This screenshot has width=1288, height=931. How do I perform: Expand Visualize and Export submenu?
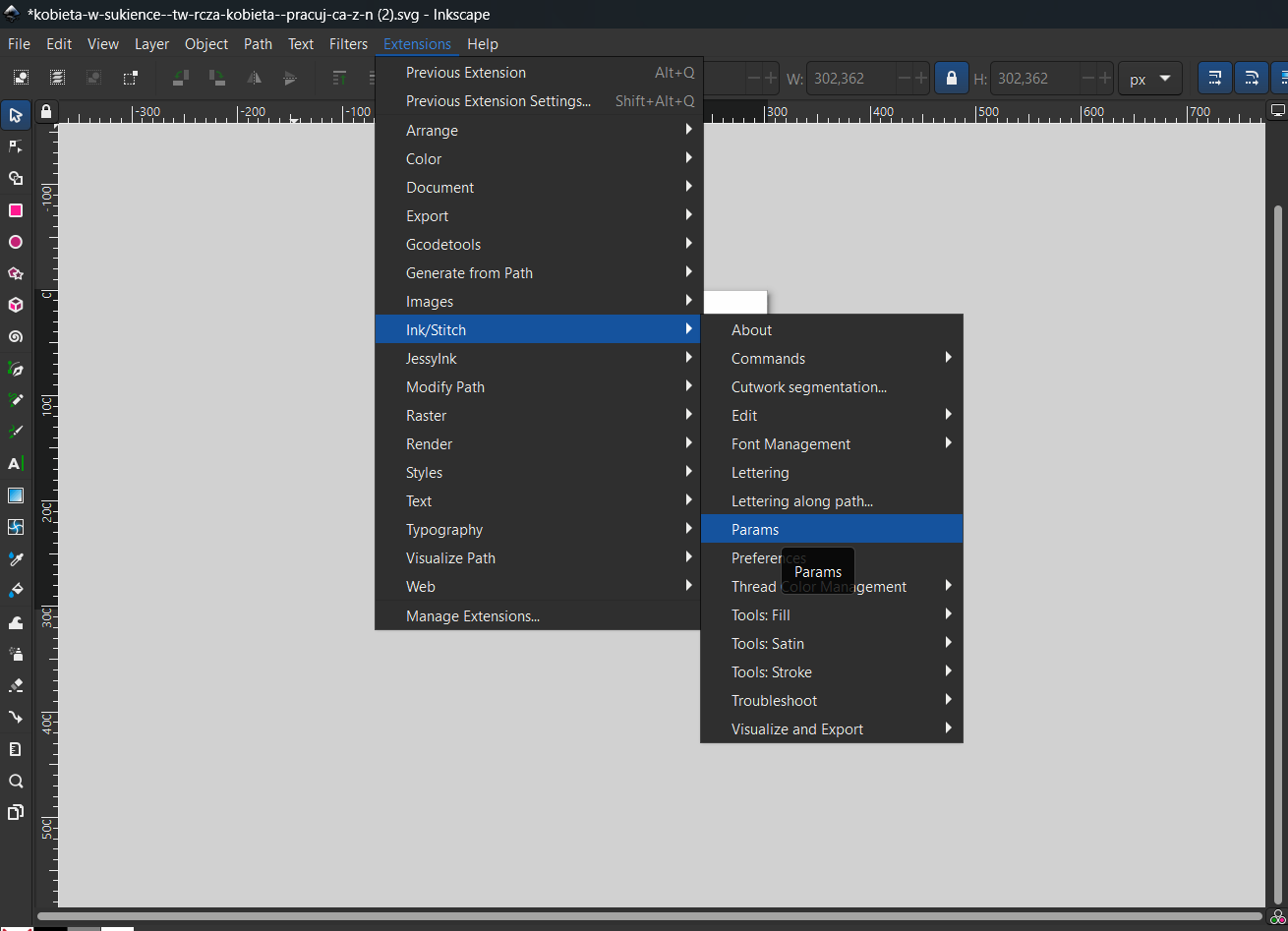[832, 728]
